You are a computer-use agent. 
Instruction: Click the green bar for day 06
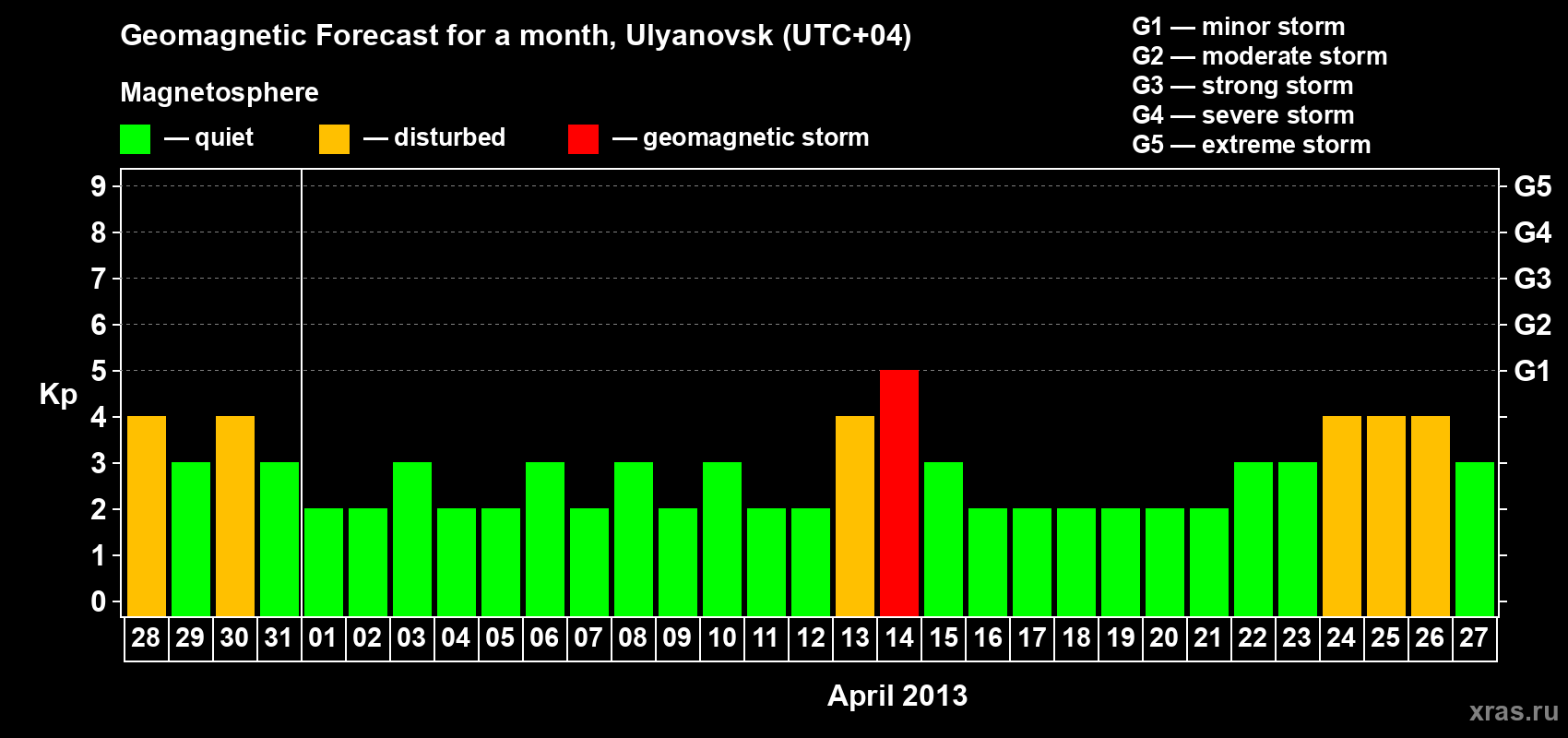[545, 539]
